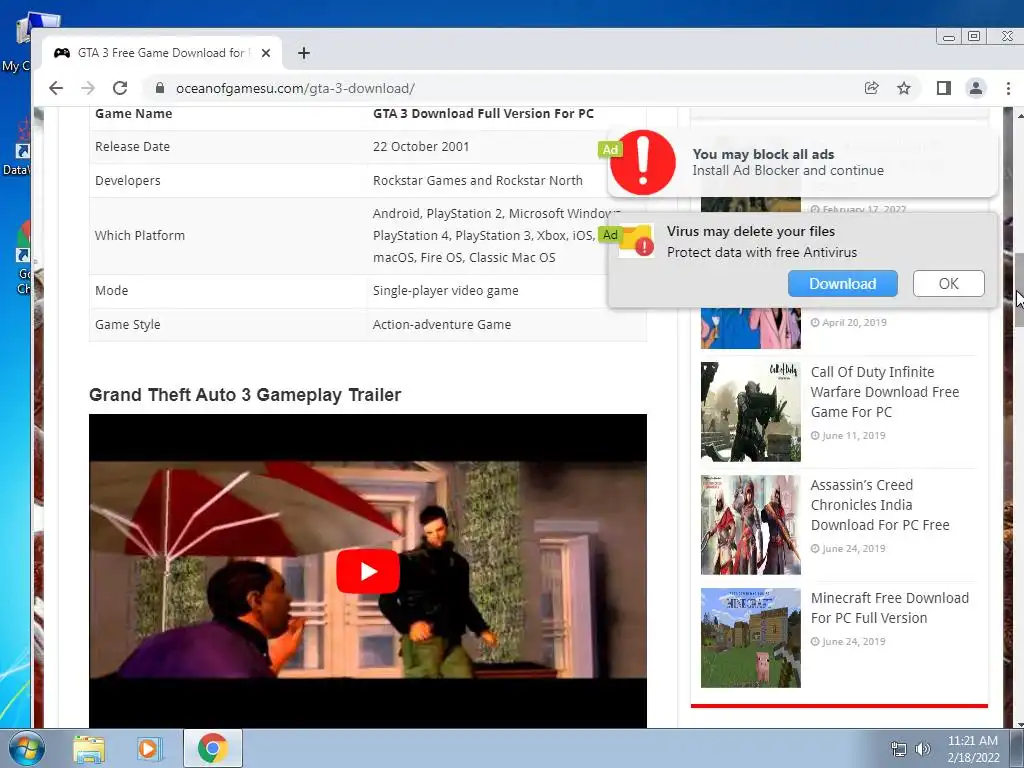Close the GTA 3 Free Game Download tab
The width and height of the screenshot is (1024, 768).
point(266,53)
